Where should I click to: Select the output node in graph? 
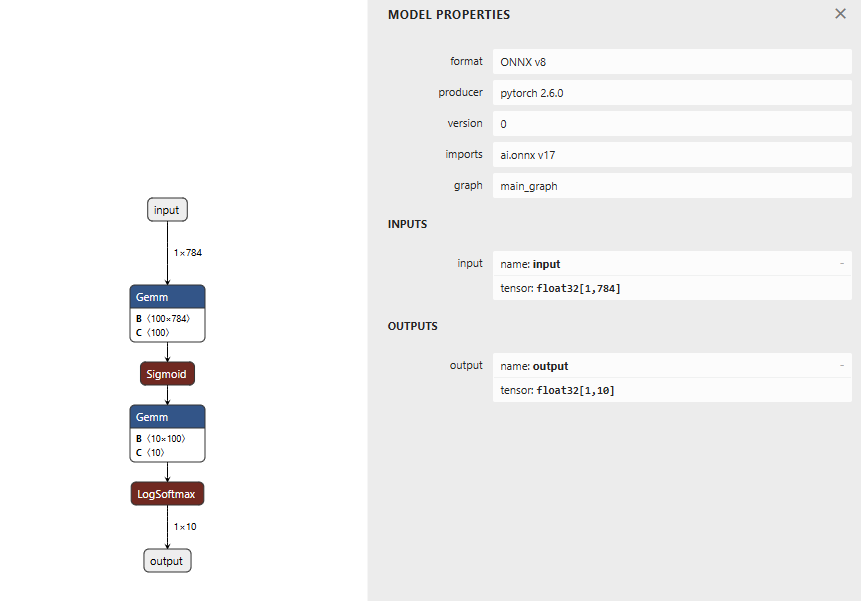pyautogui.click(x=167, y=561)
